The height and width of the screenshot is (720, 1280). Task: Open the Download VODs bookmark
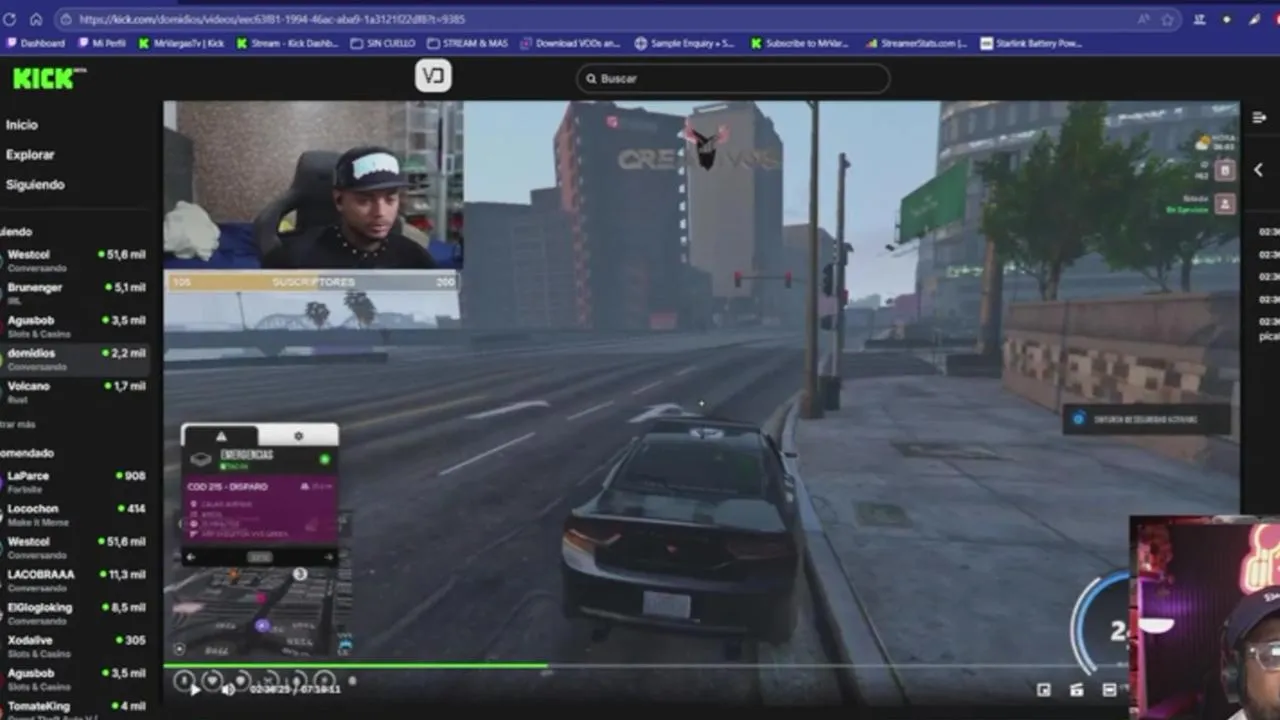coord(571,44)
